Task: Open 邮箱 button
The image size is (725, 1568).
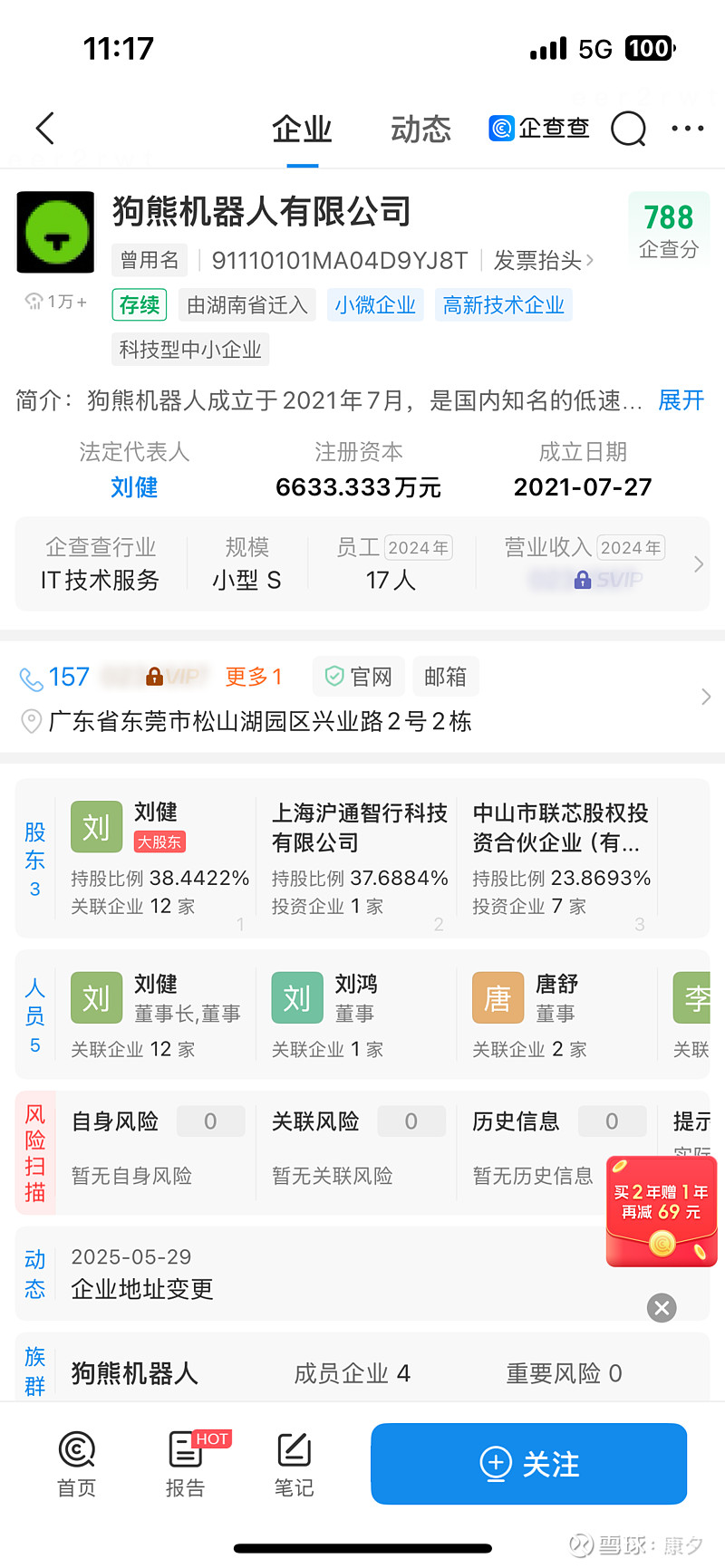Action: (445, 677)
